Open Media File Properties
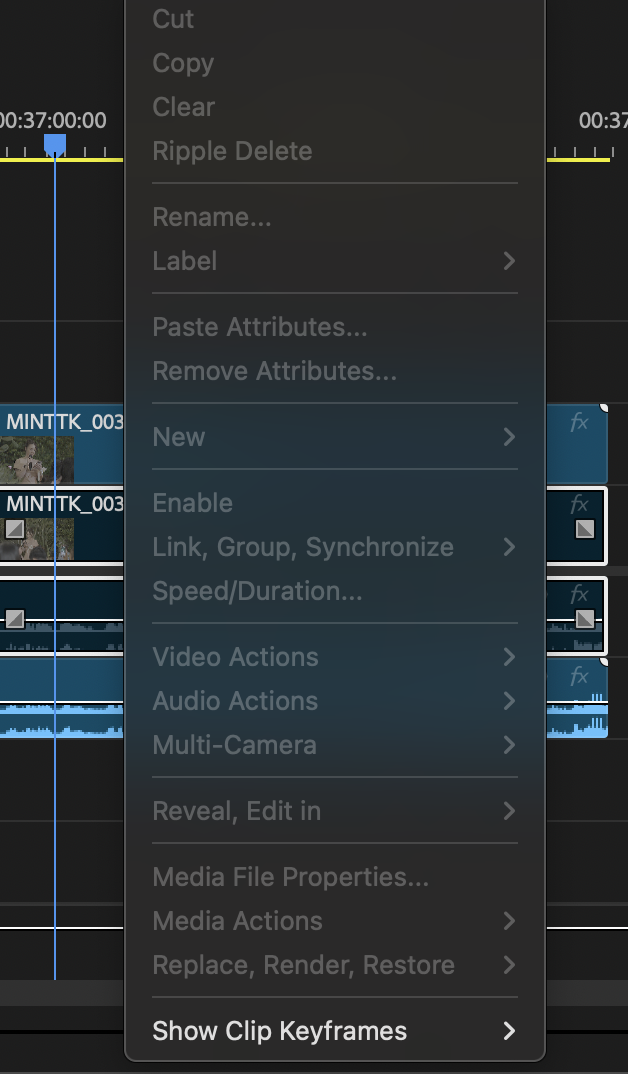The image size is (628, 1074). 288,877
